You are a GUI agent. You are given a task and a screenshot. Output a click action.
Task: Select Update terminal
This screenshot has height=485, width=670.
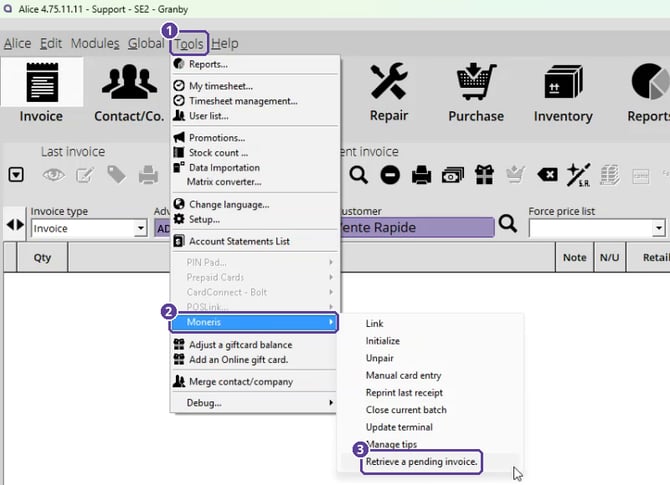click(x=430, y=427)
